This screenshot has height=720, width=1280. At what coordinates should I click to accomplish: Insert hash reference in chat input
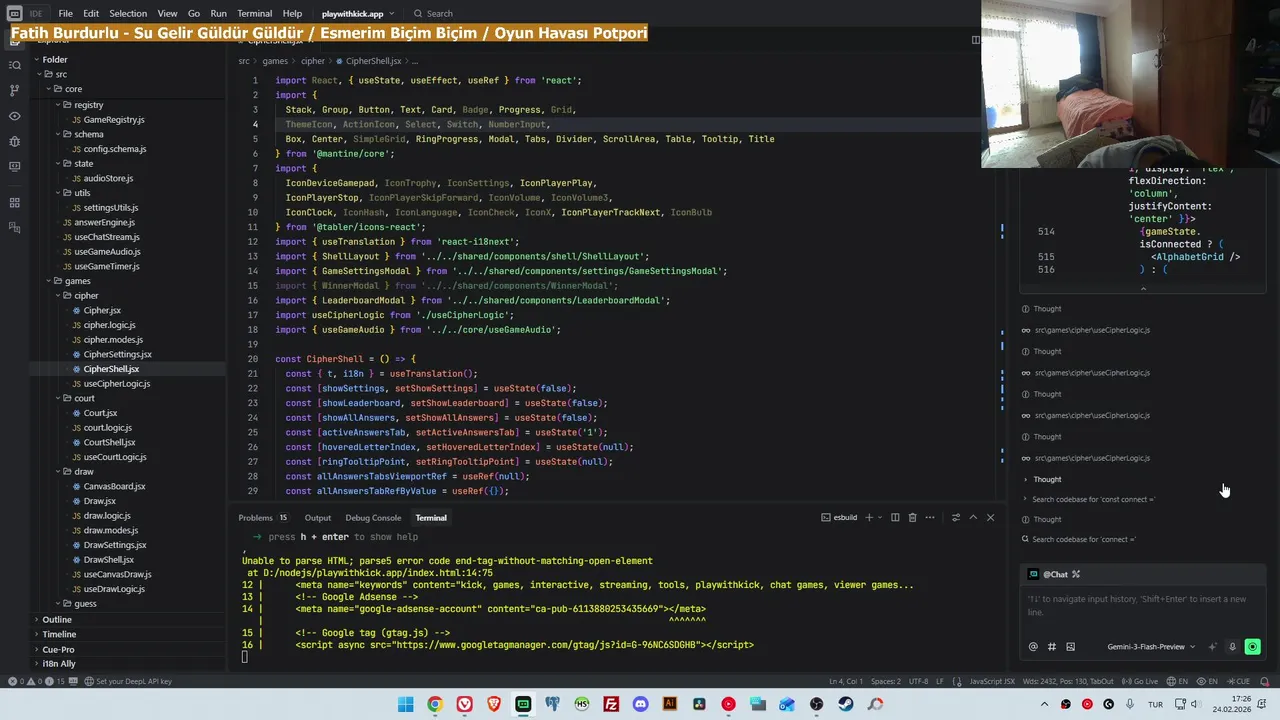(x=1052, y=647)
